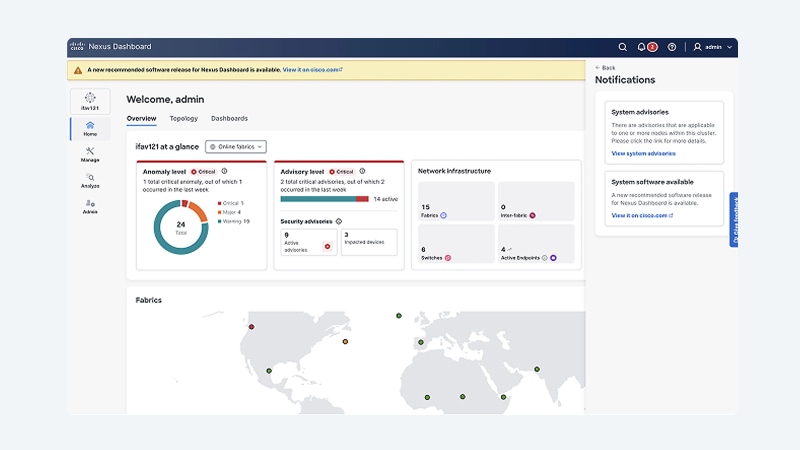
Task: Select the ifav121 cluster icon
Action: pos(90,101)
